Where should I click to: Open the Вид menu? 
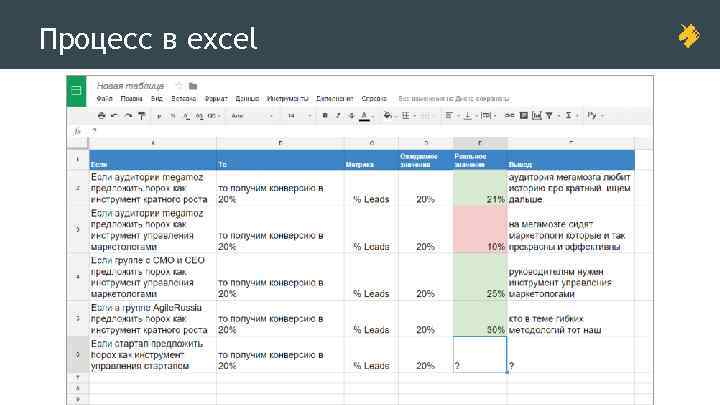pos(157,99)
